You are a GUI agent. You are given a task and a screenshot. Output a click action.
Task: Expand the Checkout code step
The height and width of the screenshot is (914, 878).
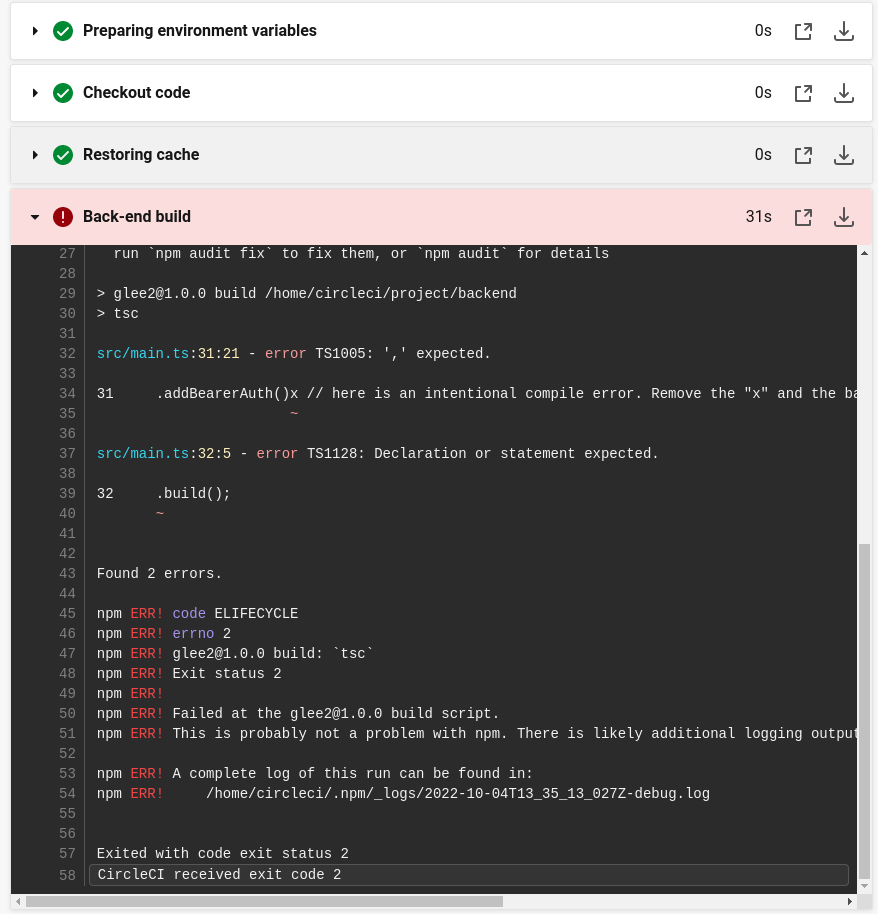click(35, 93)
